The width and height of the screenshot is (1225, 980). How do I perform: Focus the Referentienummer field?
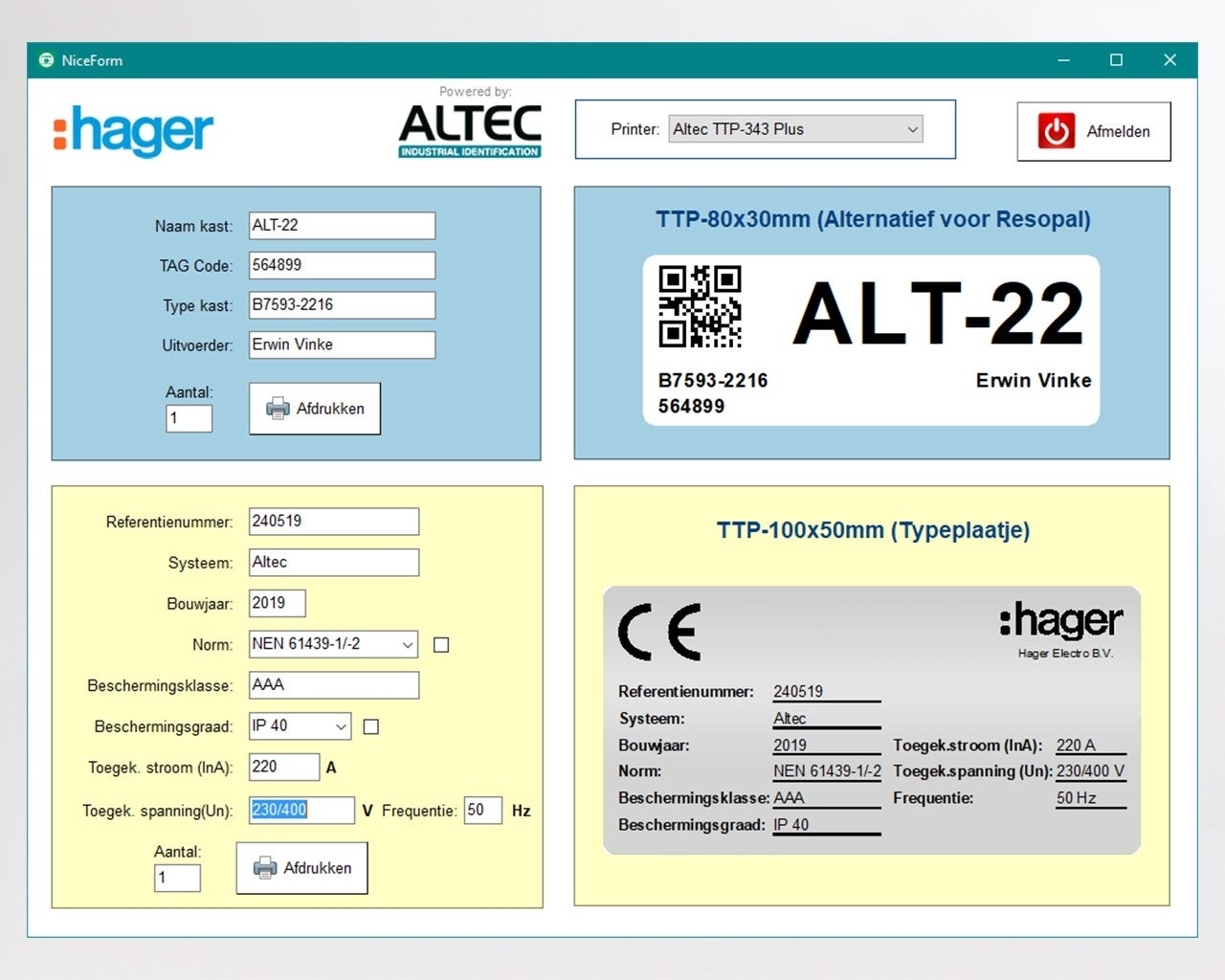333,522
